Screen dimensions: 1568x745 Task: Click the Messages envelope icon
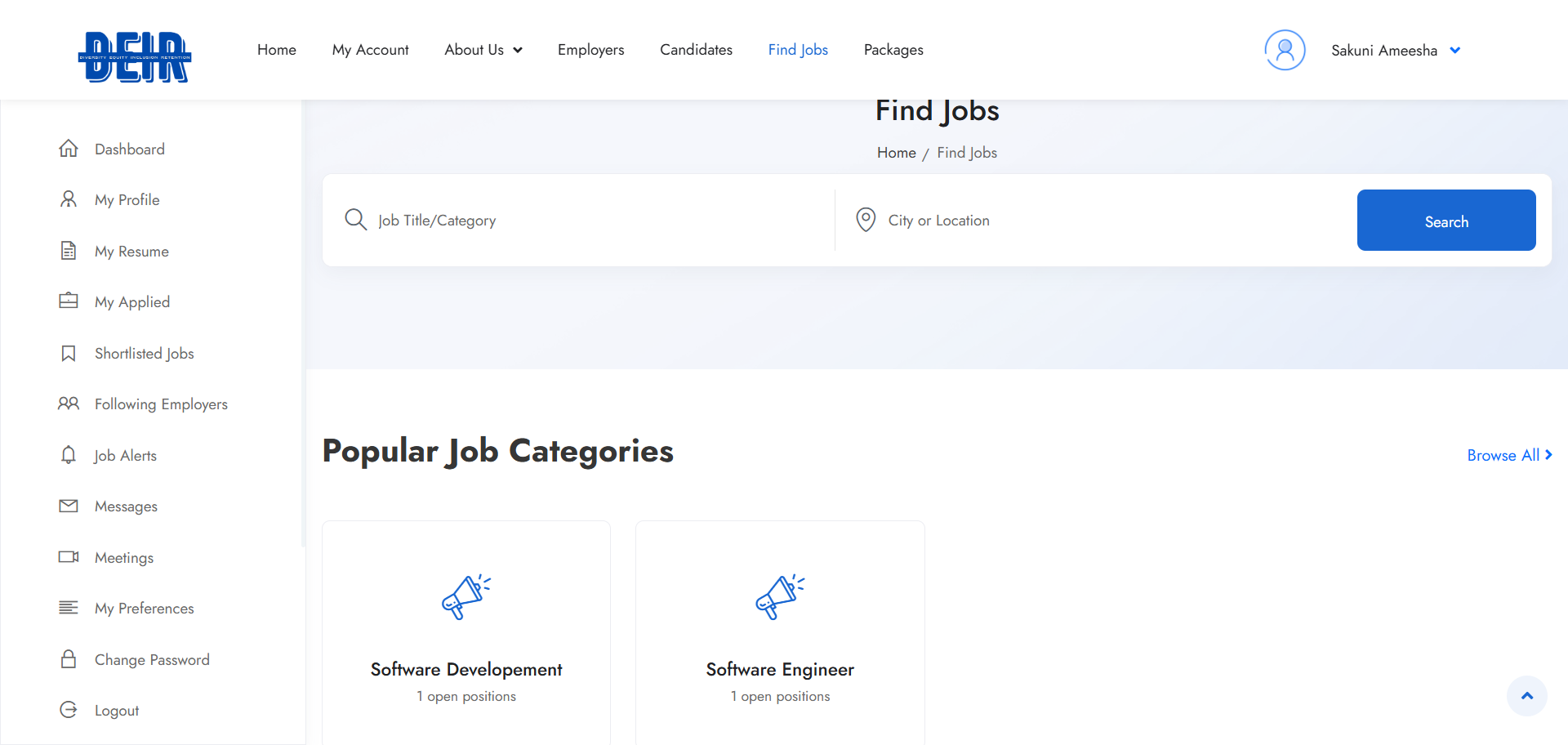[x=69, y=506]
